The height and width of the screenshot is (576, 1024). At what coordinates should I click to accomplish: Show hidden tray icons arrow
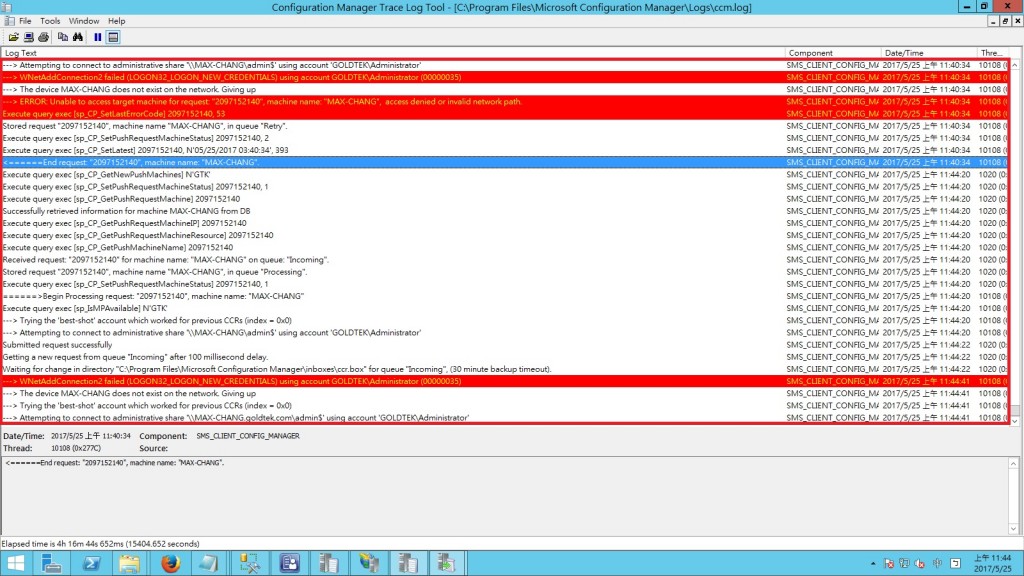coord(873,563)
